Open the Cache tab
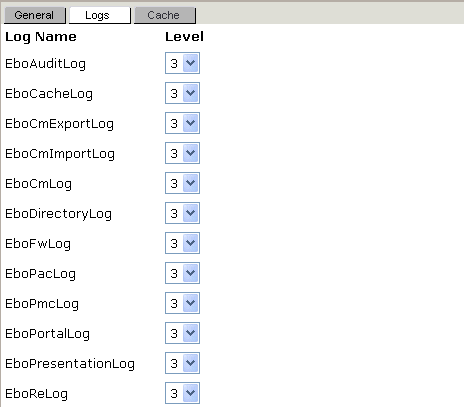 pos(165,15)
